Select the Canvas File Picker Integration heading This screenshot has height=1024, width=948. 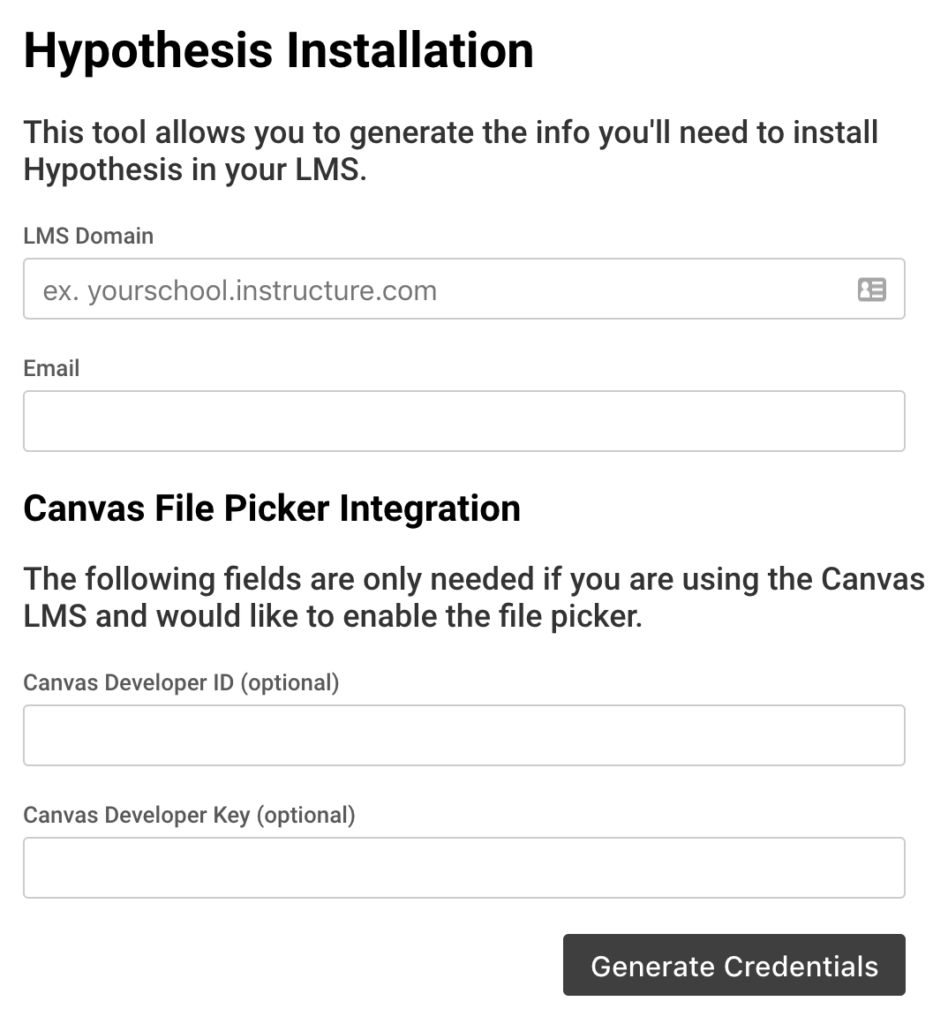point(272,508)
